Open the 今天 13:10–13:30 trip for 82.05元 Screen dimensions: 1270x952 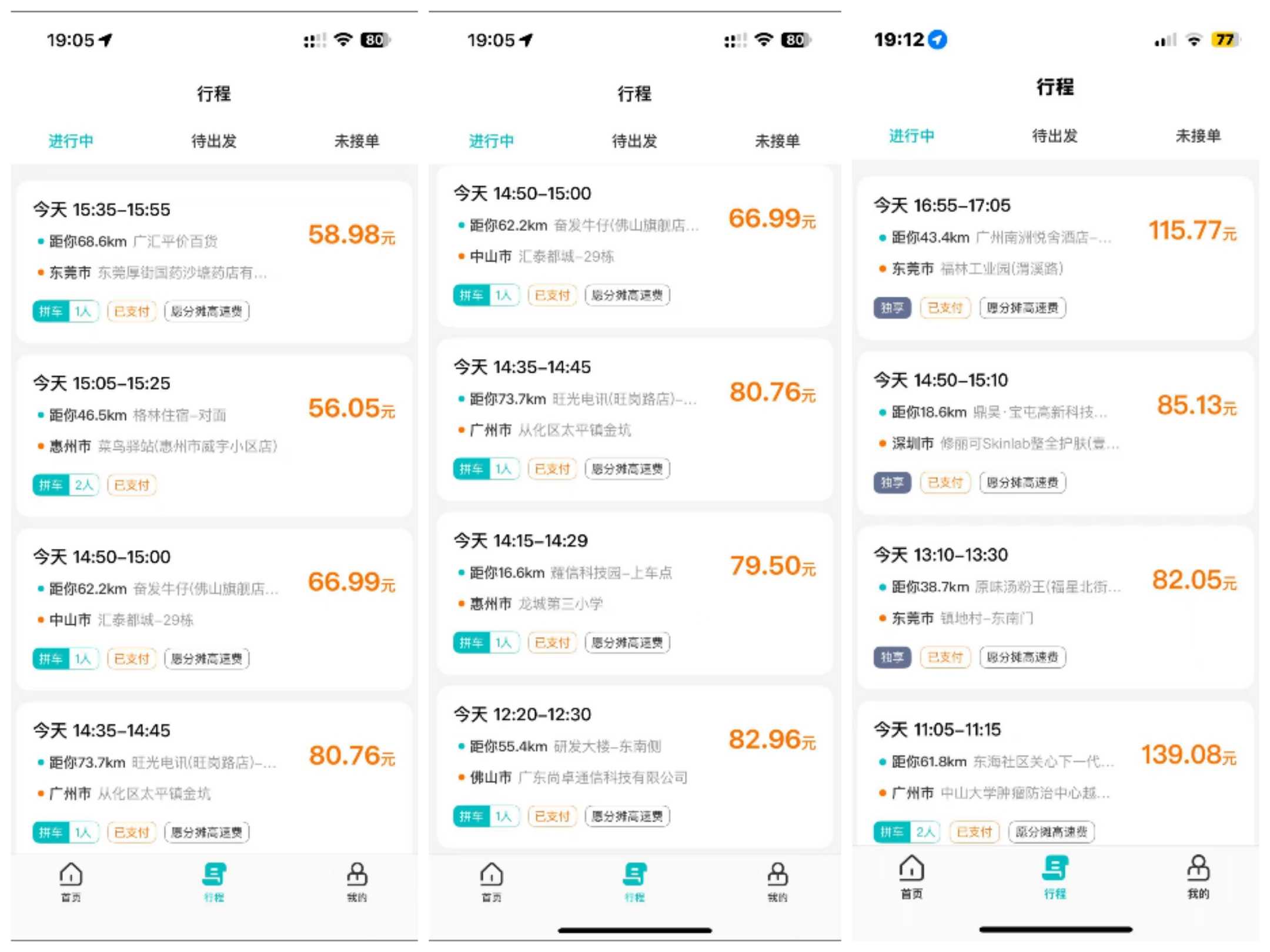(1055, 606)
